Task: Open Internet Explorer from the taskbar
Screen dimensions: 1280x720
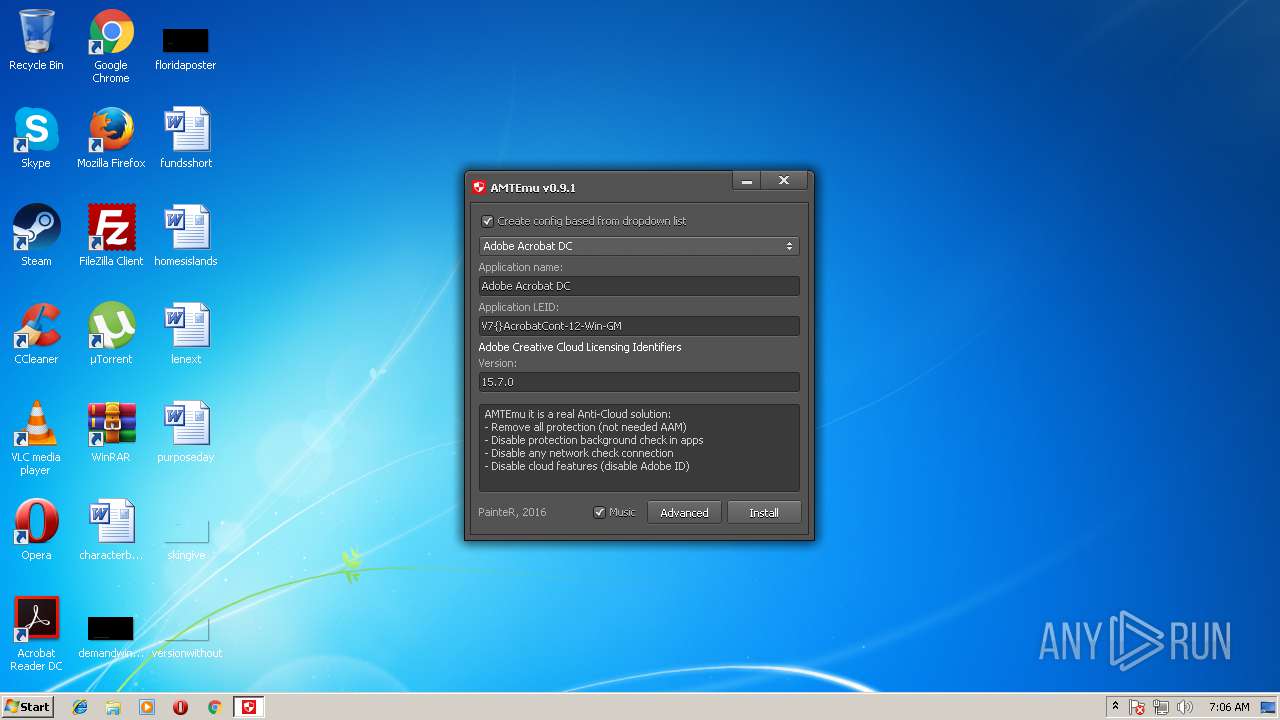Action: click(x=80, y=707)
